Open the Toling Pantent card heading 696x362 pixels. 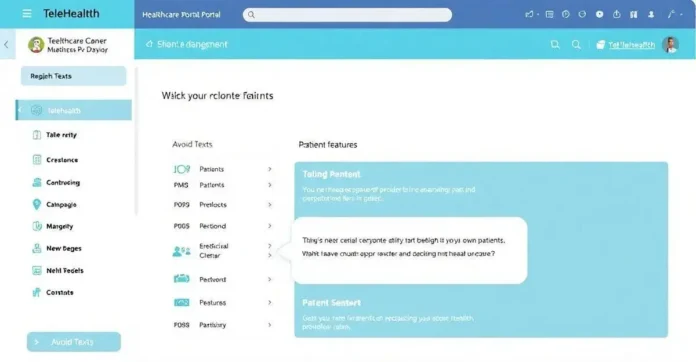(x=331, y=174)
